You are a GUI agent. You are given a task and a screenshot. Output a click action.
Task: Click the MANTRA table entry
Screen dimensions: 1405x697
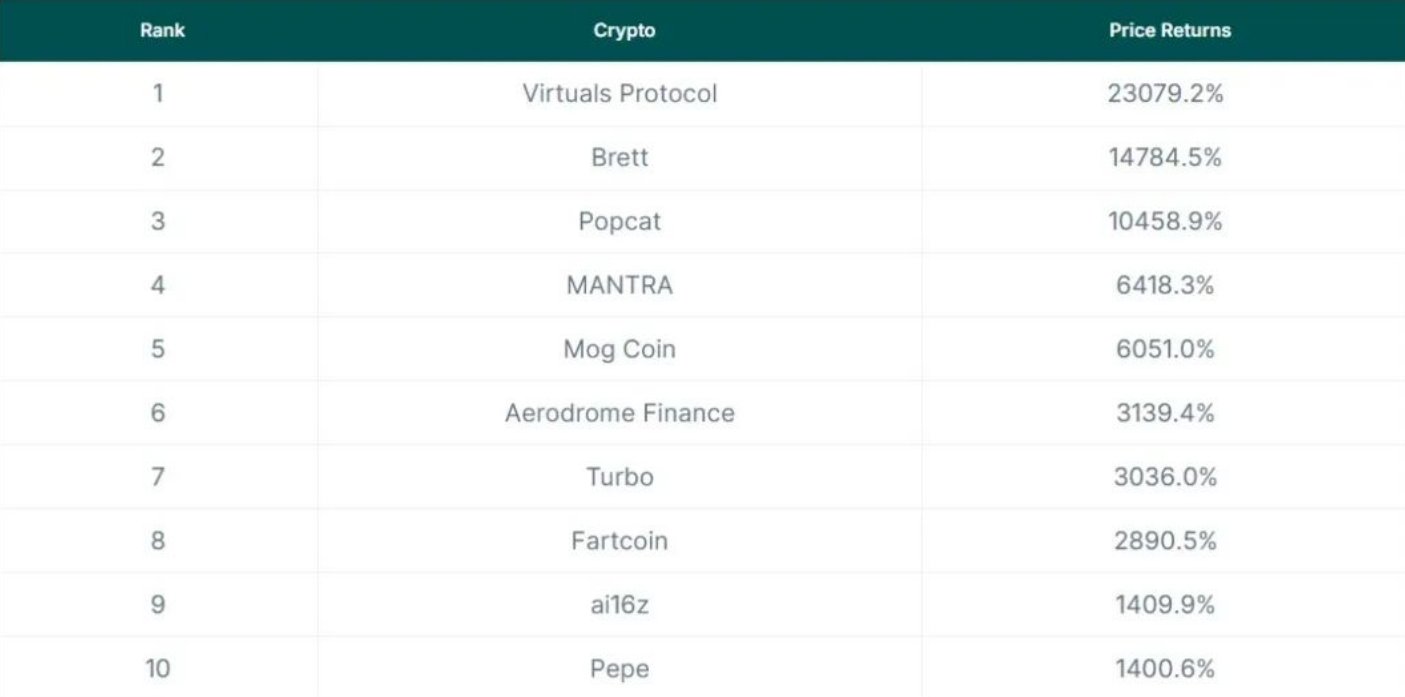click(620, 286)
